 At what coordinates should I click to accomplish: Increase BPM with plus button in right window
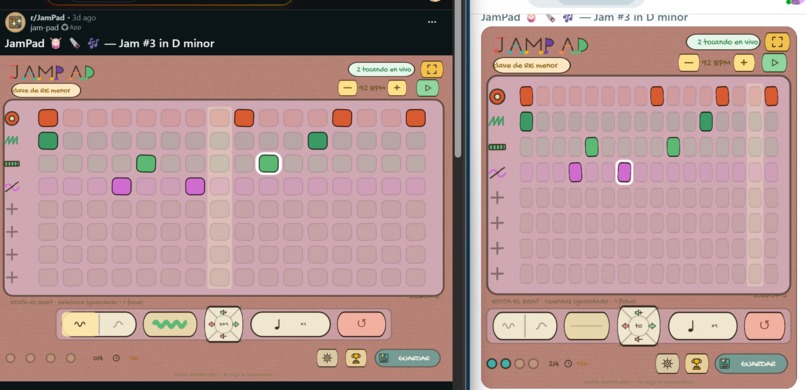pyautogui.click(x=743, y=63)
